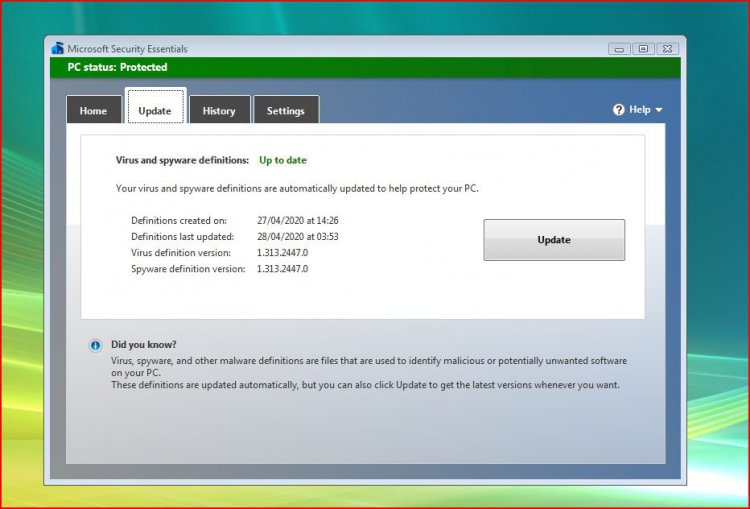Minimize the Security Essentials window

click(x=619, y=49)
